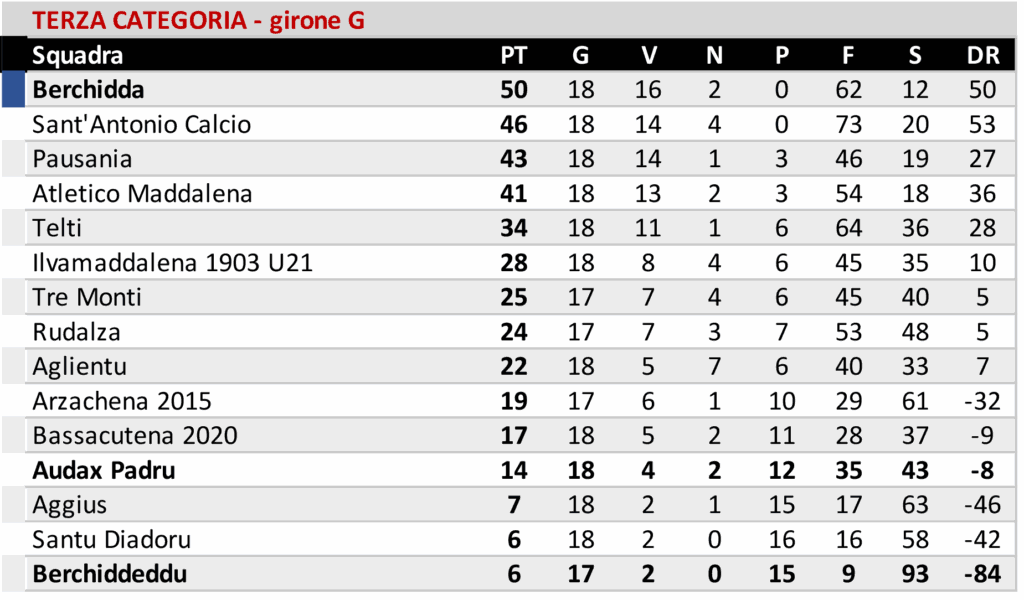Click the Atletico Maddalena team name

click(142, 194)
